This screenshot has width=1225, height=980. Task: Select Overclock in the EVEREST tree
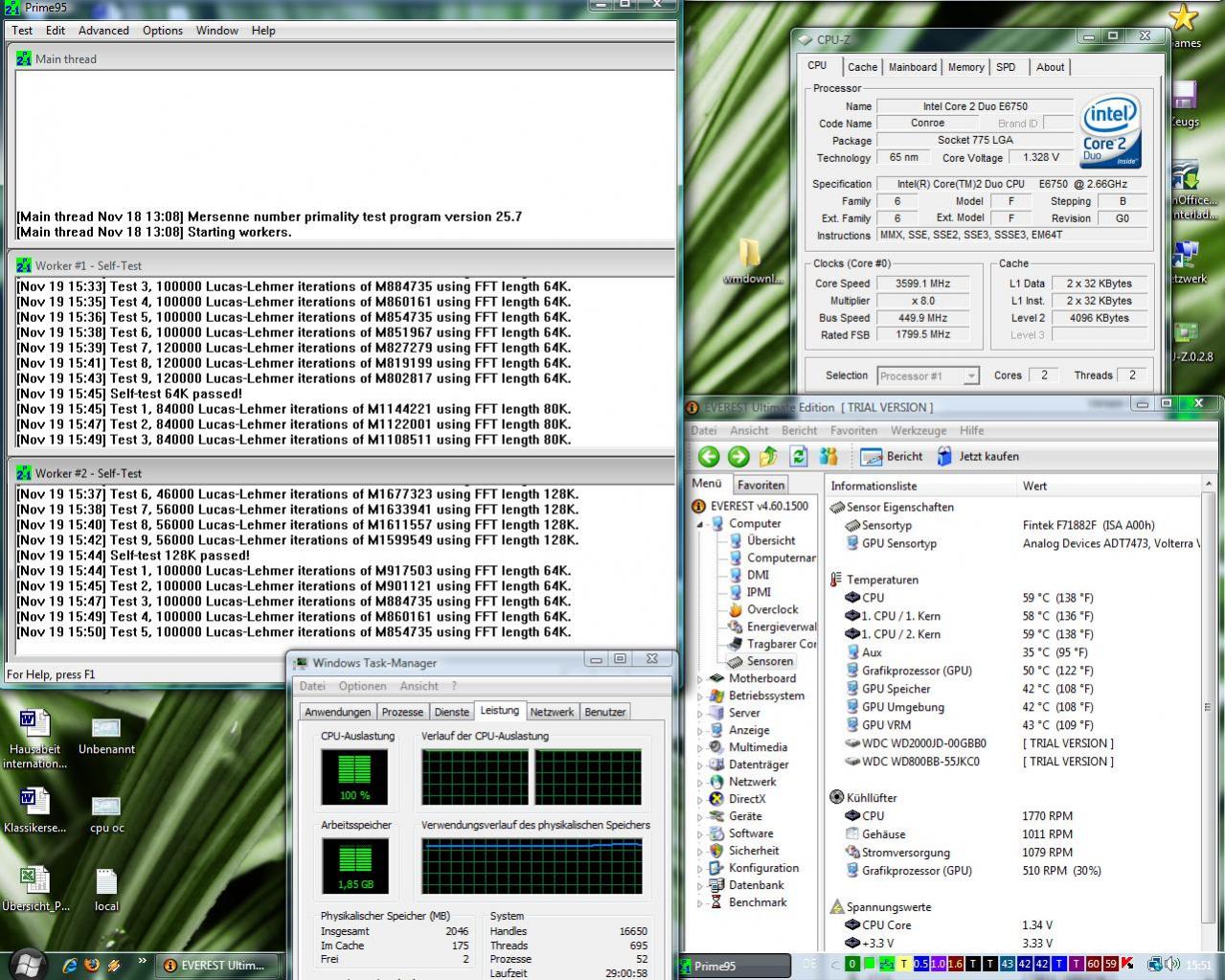point(772,609)
